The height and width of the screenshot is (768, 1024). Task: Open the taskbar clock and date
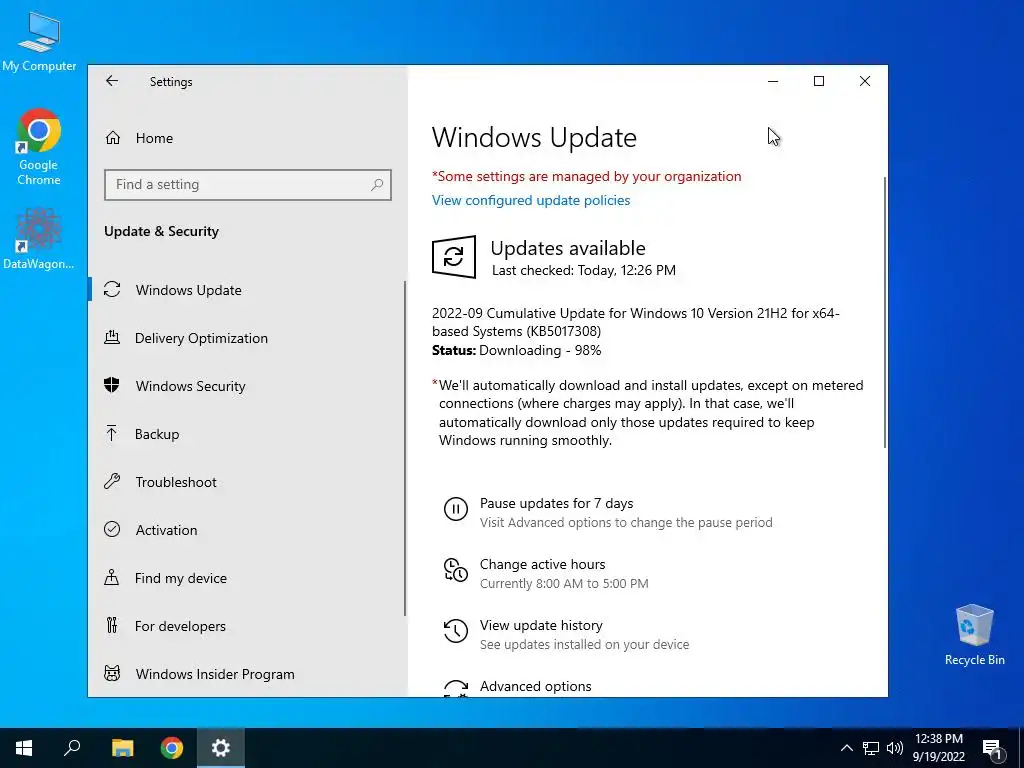938,748
